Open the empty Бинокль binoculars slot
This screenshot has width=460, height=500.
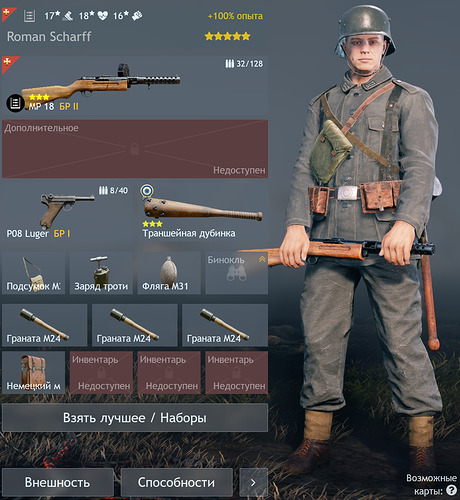[x=236, y=273]
